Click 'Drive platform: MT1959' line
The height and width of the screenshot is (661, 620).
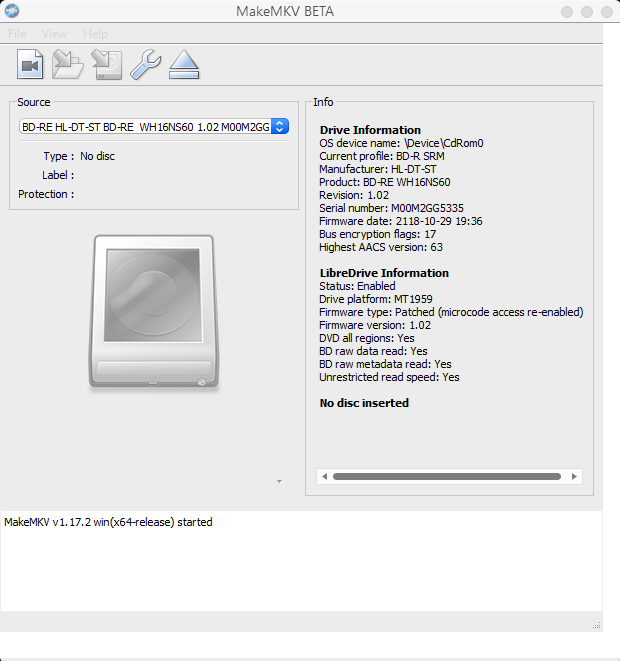point(376,299)
